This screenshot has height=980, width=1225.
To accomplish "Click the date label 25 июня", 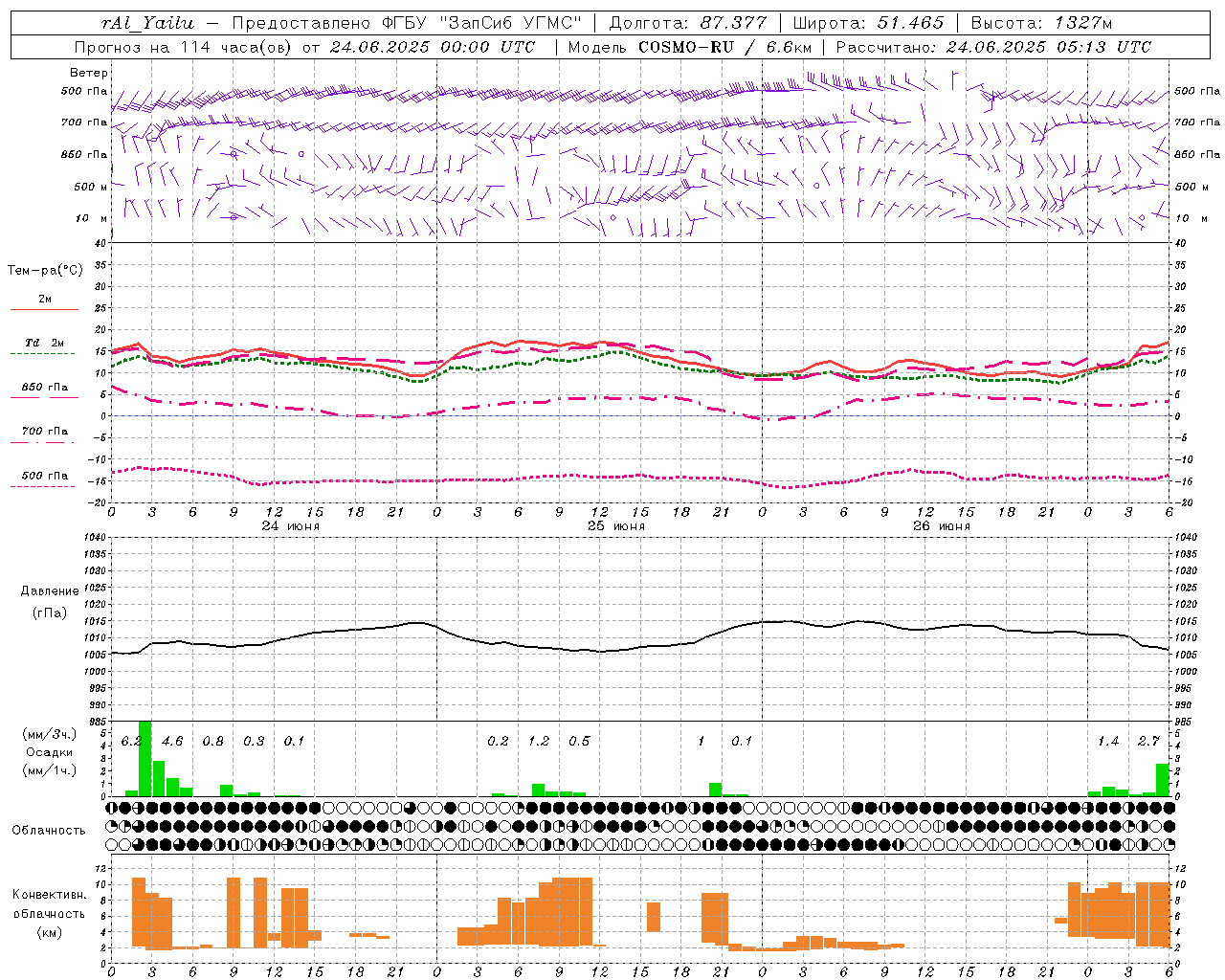I will [616, 526].
